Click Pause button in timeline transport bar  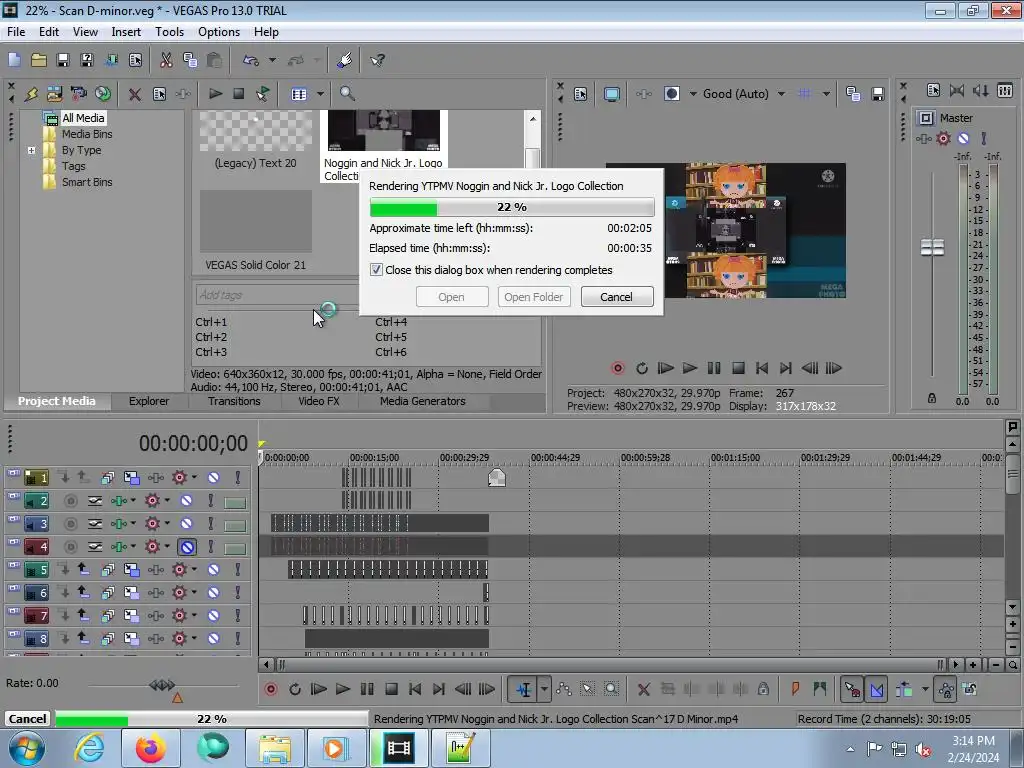[367, 689]
